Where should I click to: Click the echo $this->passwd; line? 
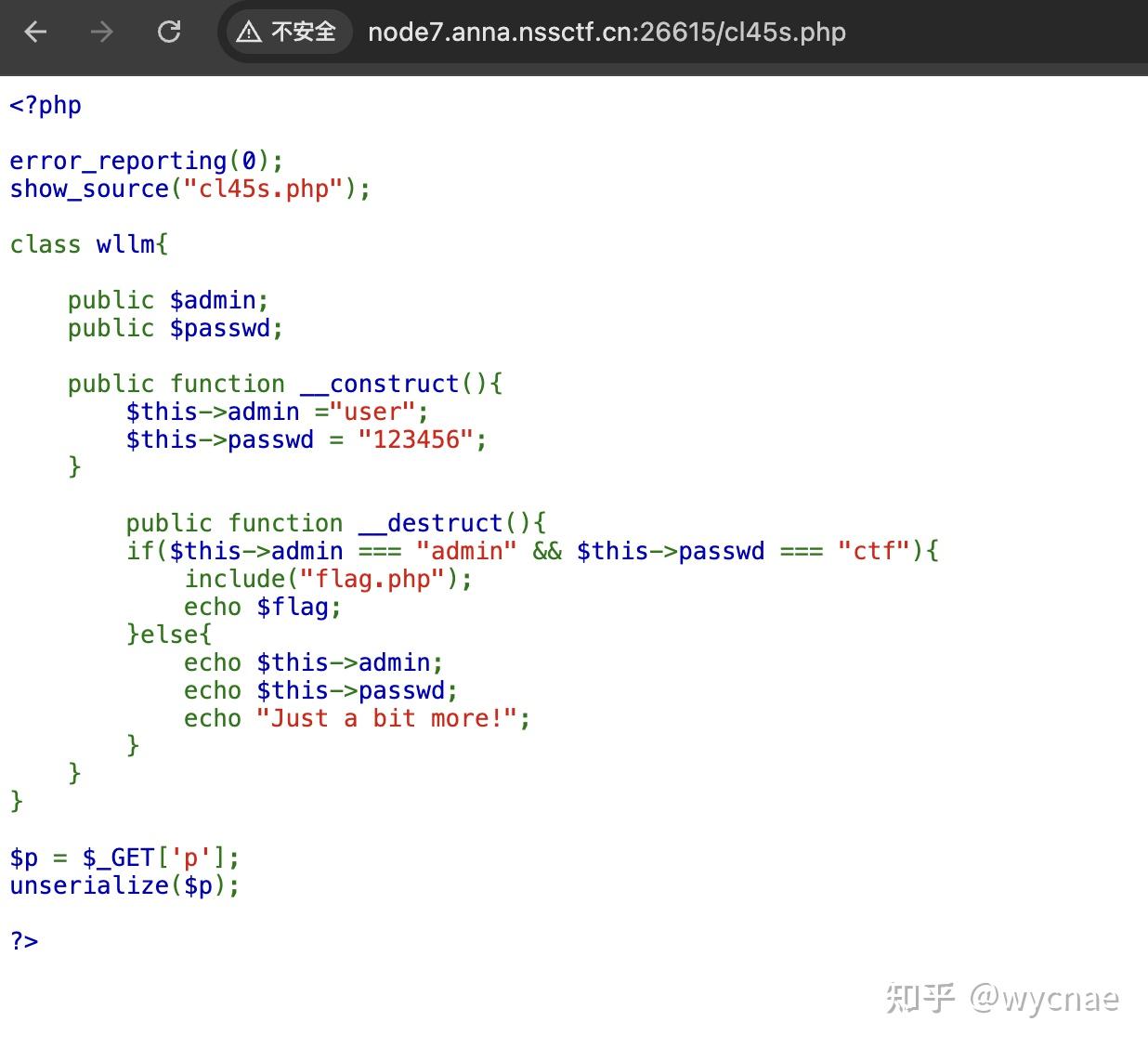pos(321,690)
